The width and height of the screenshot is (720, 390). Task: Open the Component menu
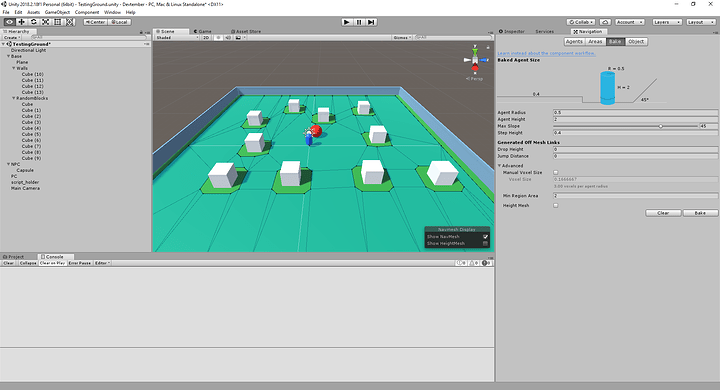click(x=87, y=12)
